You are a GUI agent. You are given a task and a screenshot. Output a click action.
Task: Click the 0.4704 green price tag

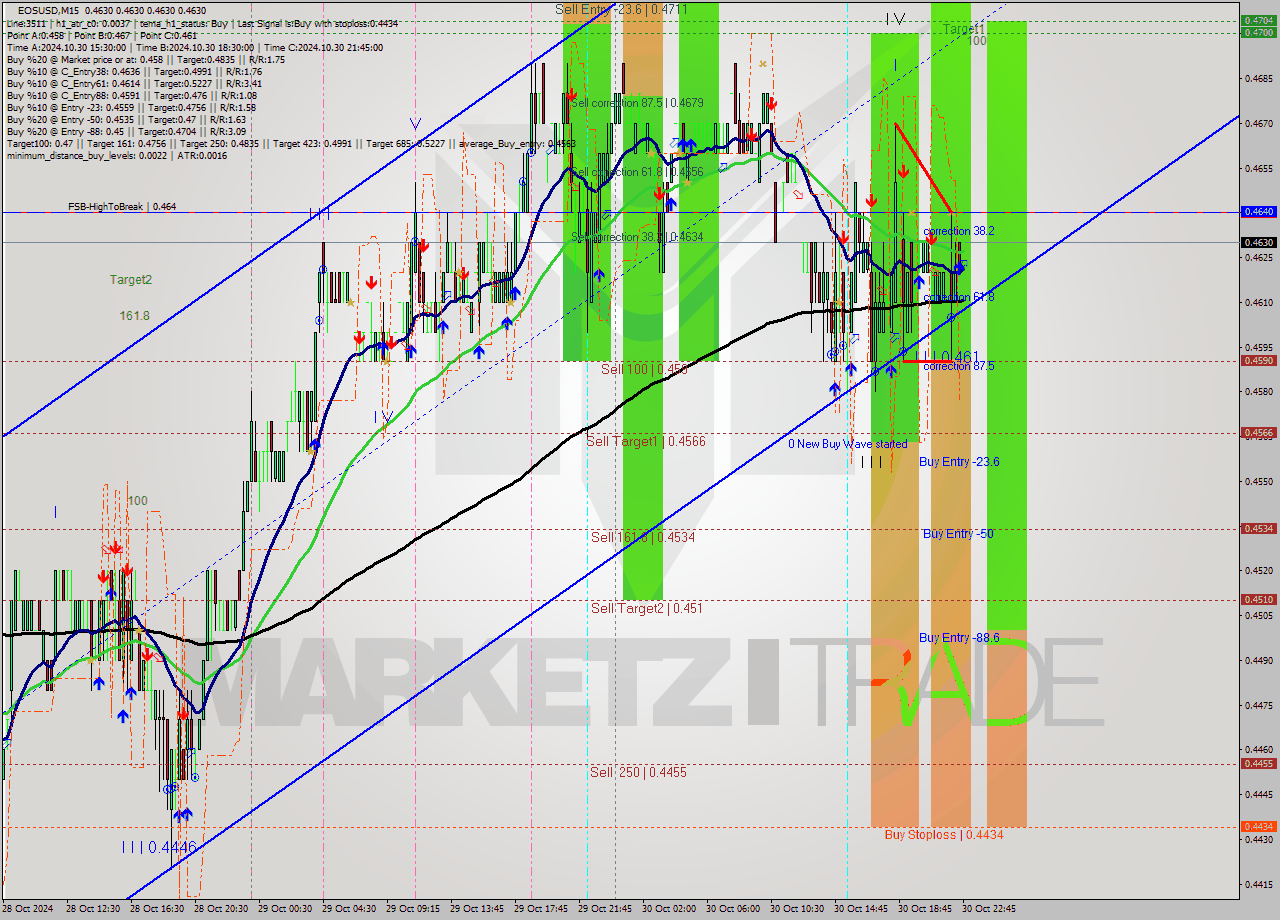pos(1258,20)
